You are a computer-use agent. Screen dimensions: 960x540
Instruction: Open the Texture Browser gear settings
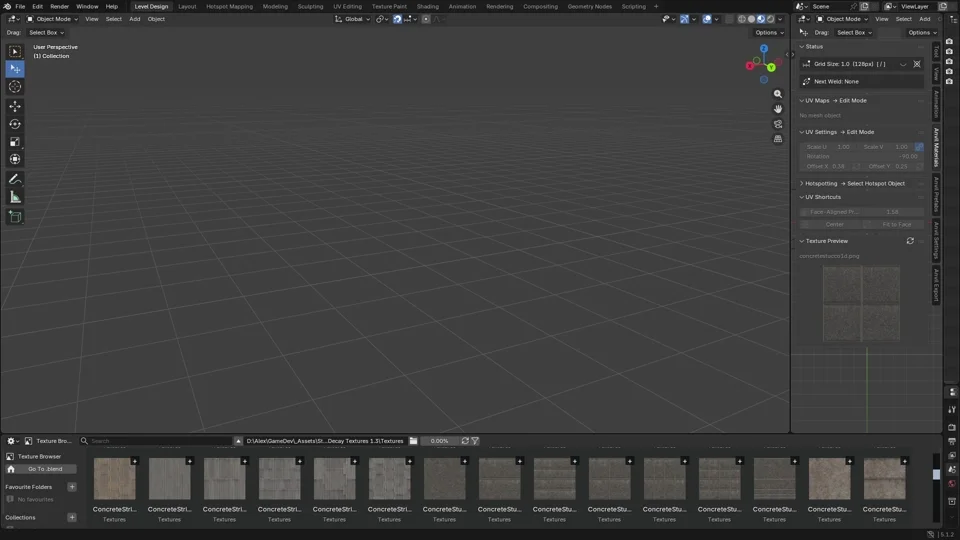12,441
